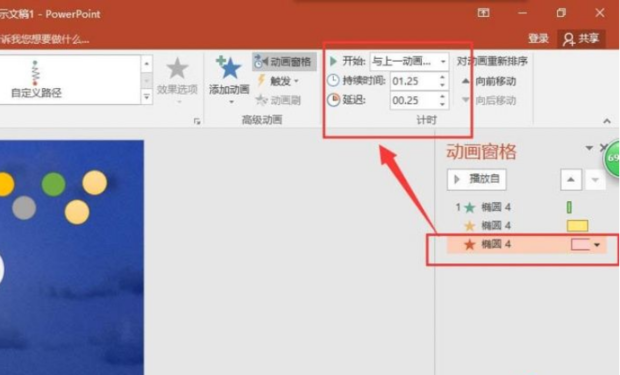Open the animation group dialog launcher
This screenshot has width=620, height=375.
197,121
